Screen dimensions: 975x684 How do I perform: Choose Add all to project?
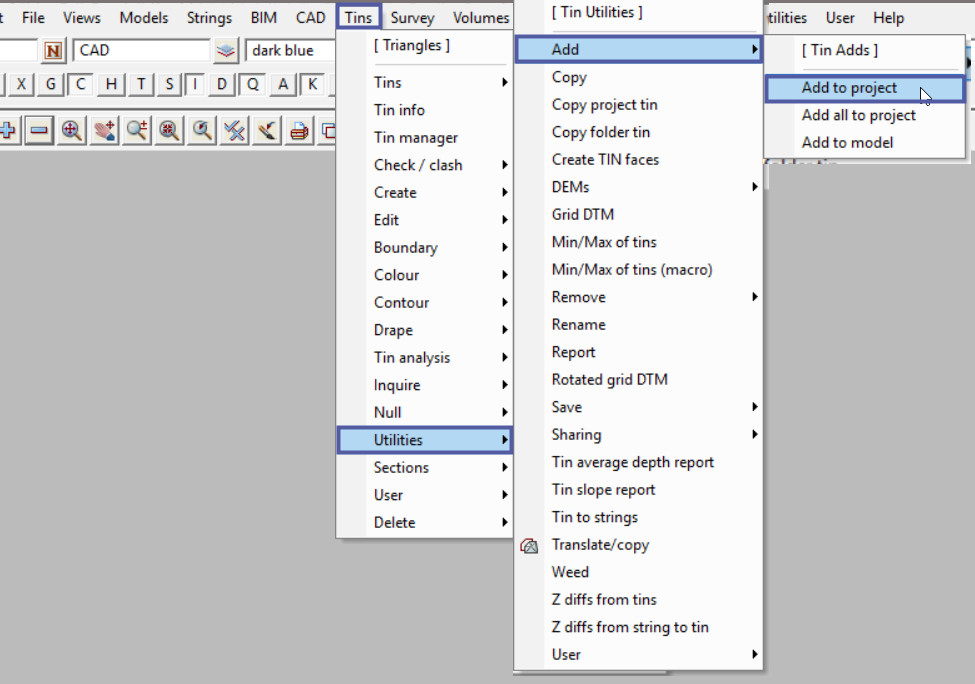858,115
